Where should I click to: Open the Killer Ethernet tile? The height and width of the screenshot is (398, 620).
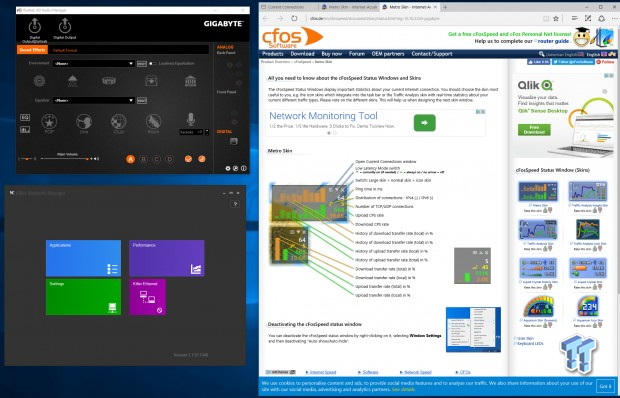coord(147,297)
